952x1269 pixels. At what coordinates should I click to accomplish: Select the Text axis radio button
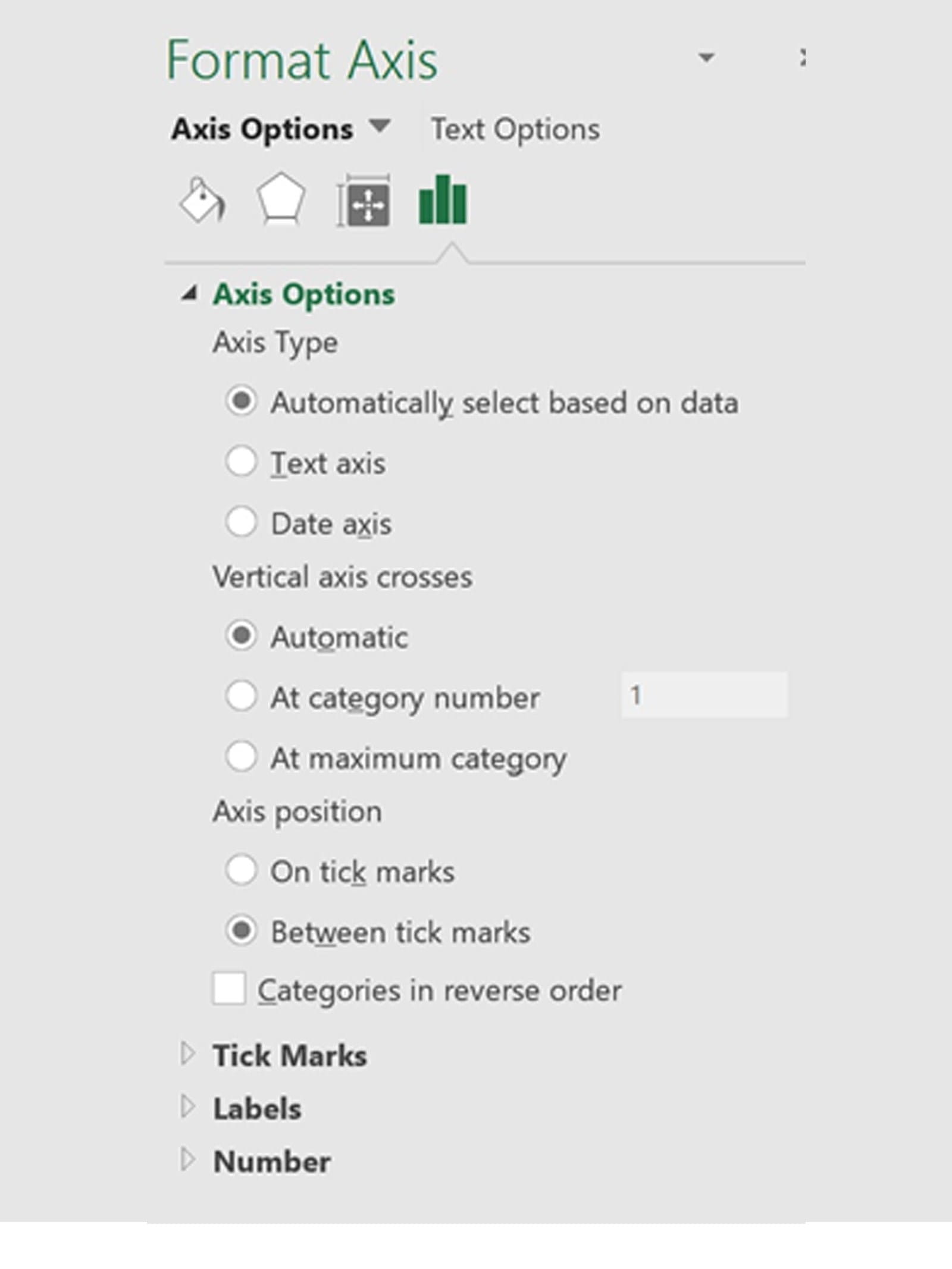(x=241, y=462)
